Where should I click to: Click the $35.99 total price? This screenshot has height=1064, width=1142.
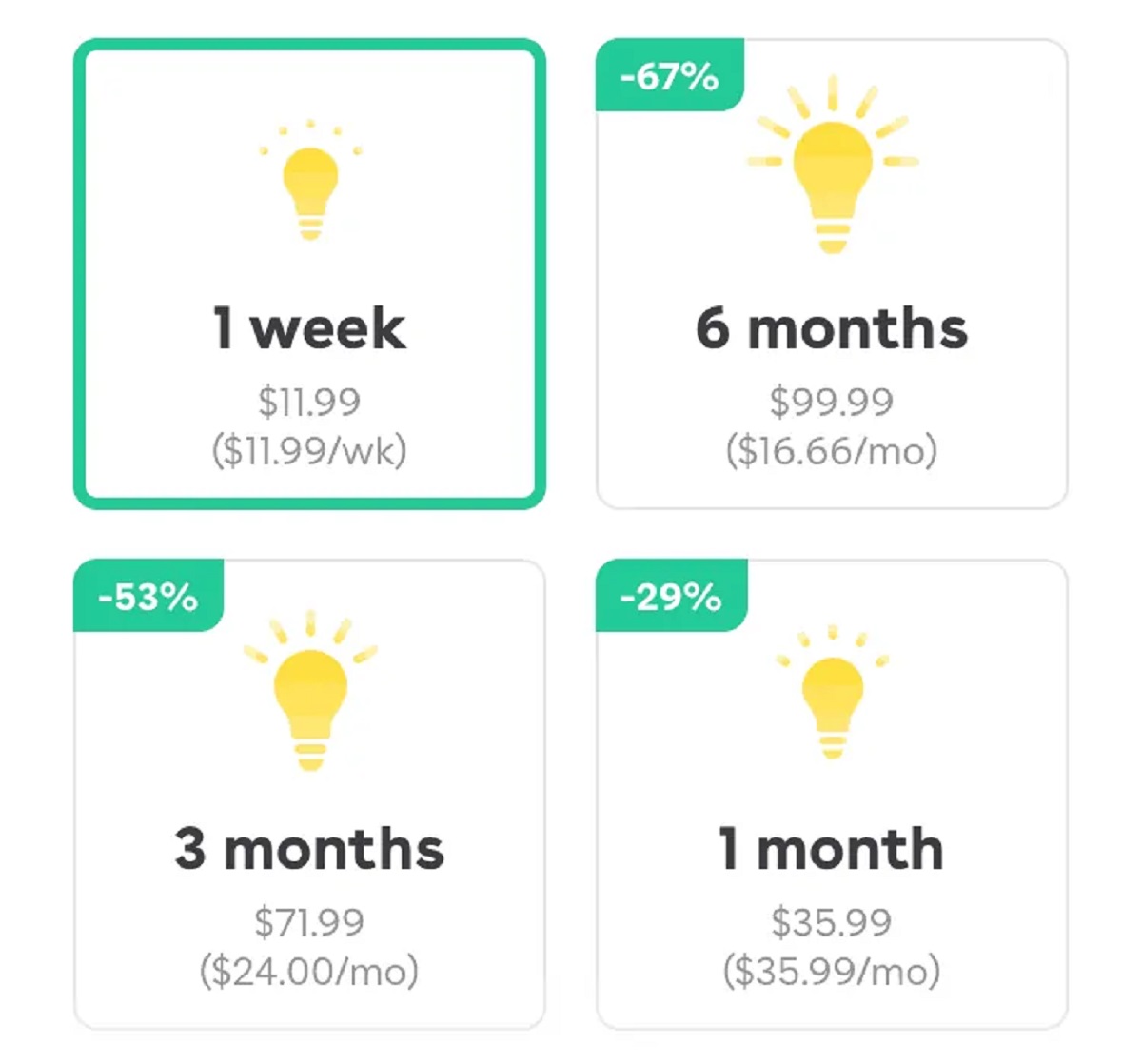pyautogui.click(x=832, y=922)
